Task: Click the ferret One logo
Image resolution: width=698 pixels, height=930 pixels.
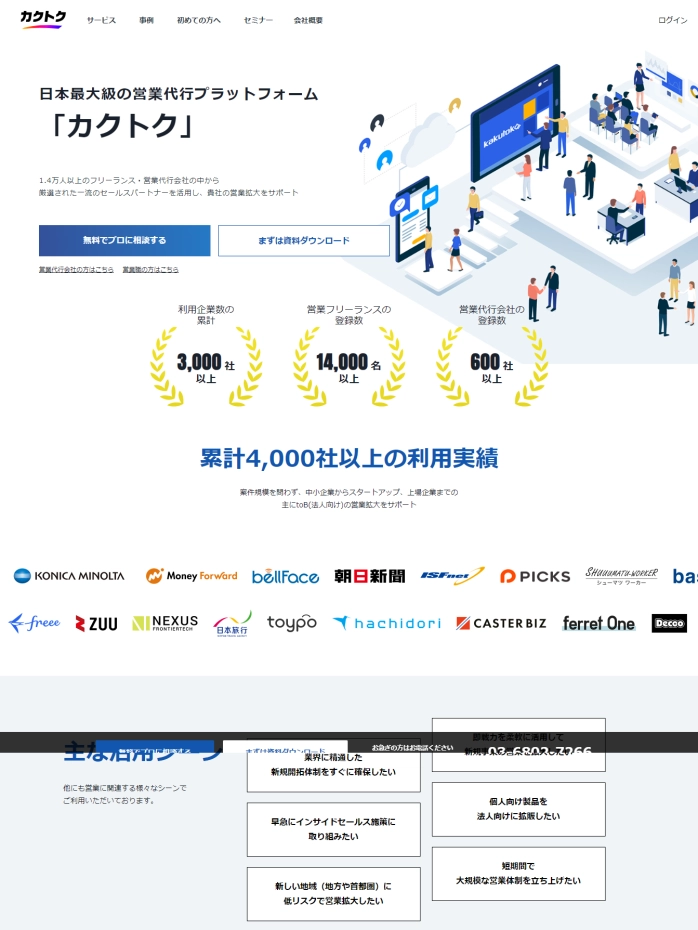Action: point(599,623)
